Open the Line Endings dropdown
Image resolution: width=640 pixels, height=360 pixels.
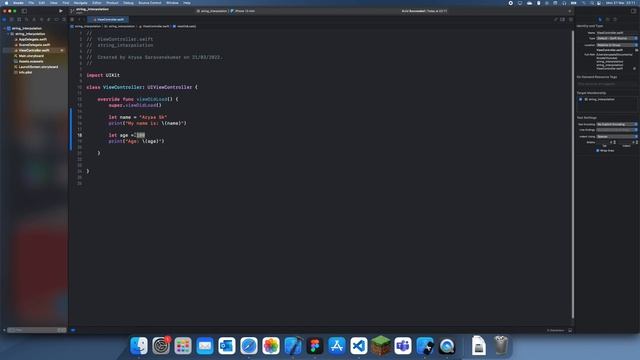click(617, 130)
